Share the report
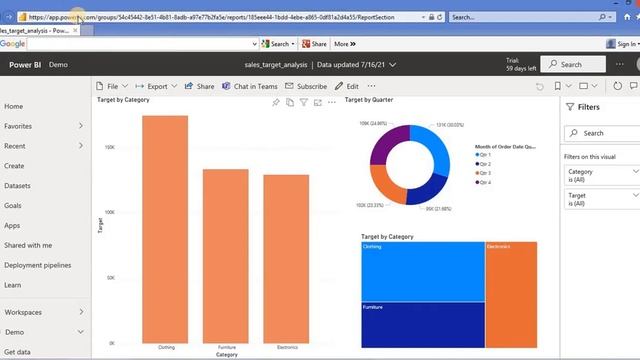The image size is (640, 360). click(200, 86)
